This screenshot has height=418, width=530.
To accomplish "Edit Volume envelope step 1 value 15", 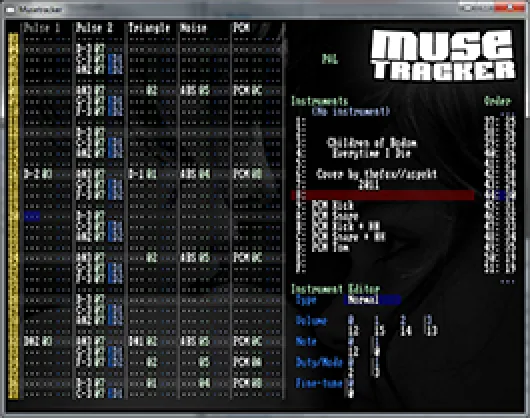I will pyautogui.click(x=380, y=331).
